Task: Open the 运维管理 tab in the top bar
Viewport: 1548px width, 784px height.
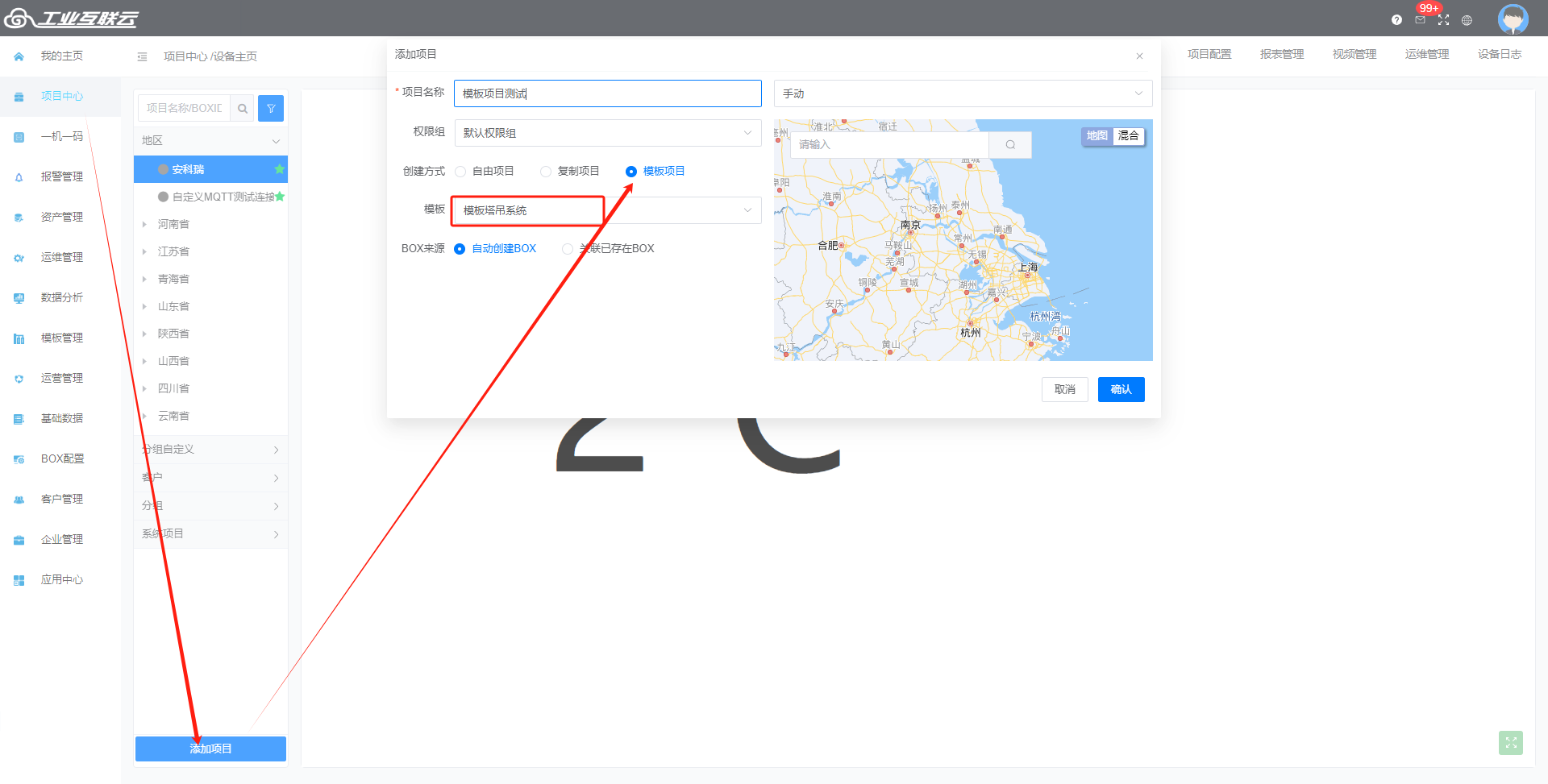Action: click(1427, 54)
